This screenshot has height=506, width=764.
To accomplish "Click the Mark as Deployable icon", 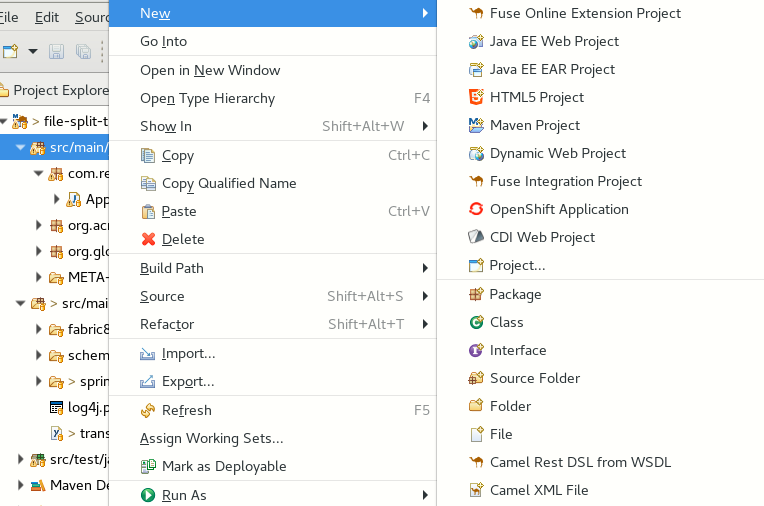I will coord(148,467).
